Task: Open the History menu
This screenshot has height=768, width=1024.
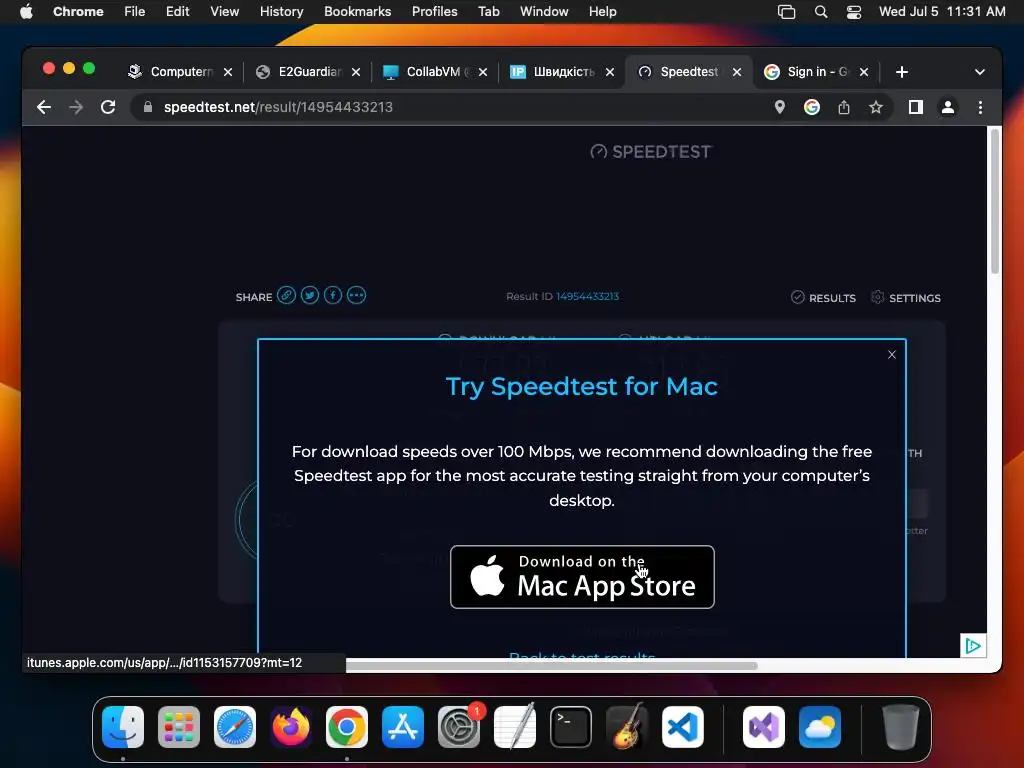Action: [281, 12]
